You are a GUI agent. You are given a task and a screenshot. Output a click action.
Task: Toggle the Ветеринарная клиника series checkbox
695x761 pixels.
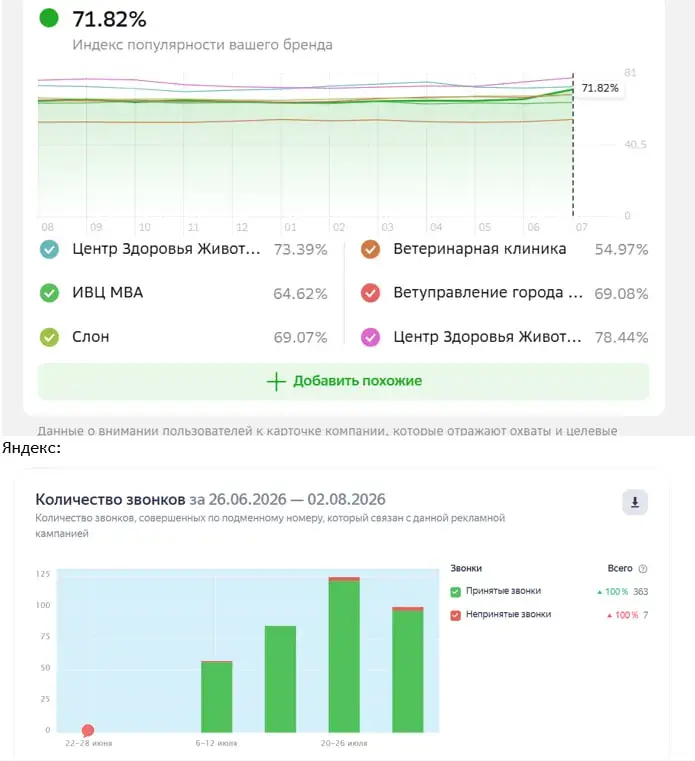pyautogui.click(x=370, y=249)
